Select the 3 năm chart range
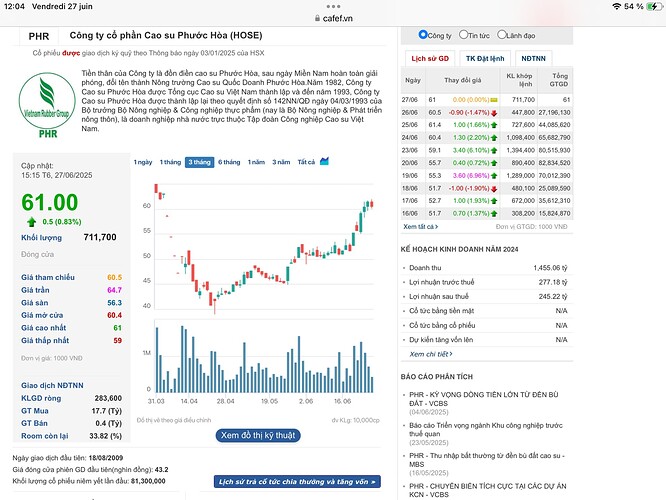Image resolution: width=666 pixels, height=500 pixels. click(281, 162)
